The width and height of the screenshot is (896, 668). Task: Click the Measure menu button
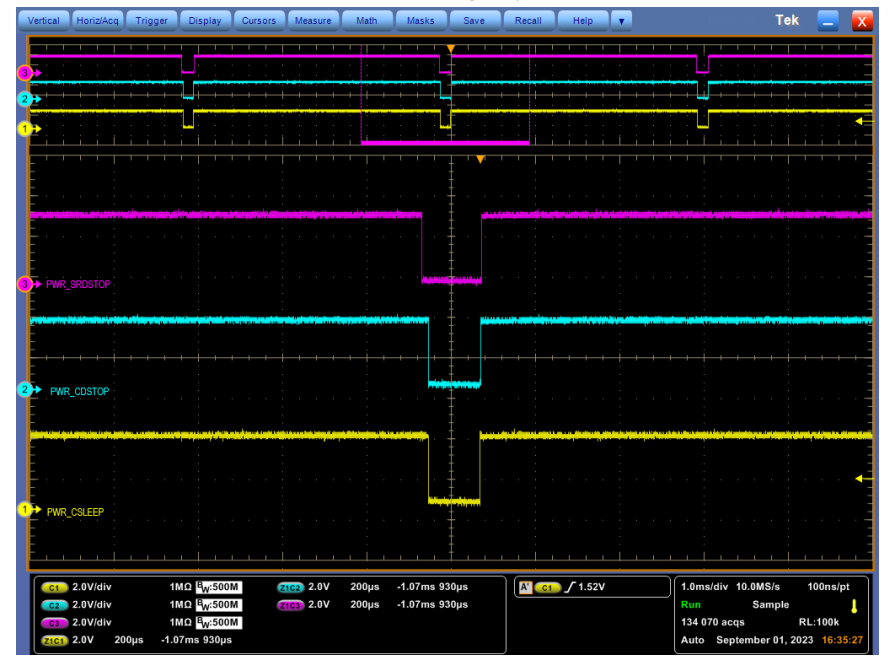tap(313, 20)
